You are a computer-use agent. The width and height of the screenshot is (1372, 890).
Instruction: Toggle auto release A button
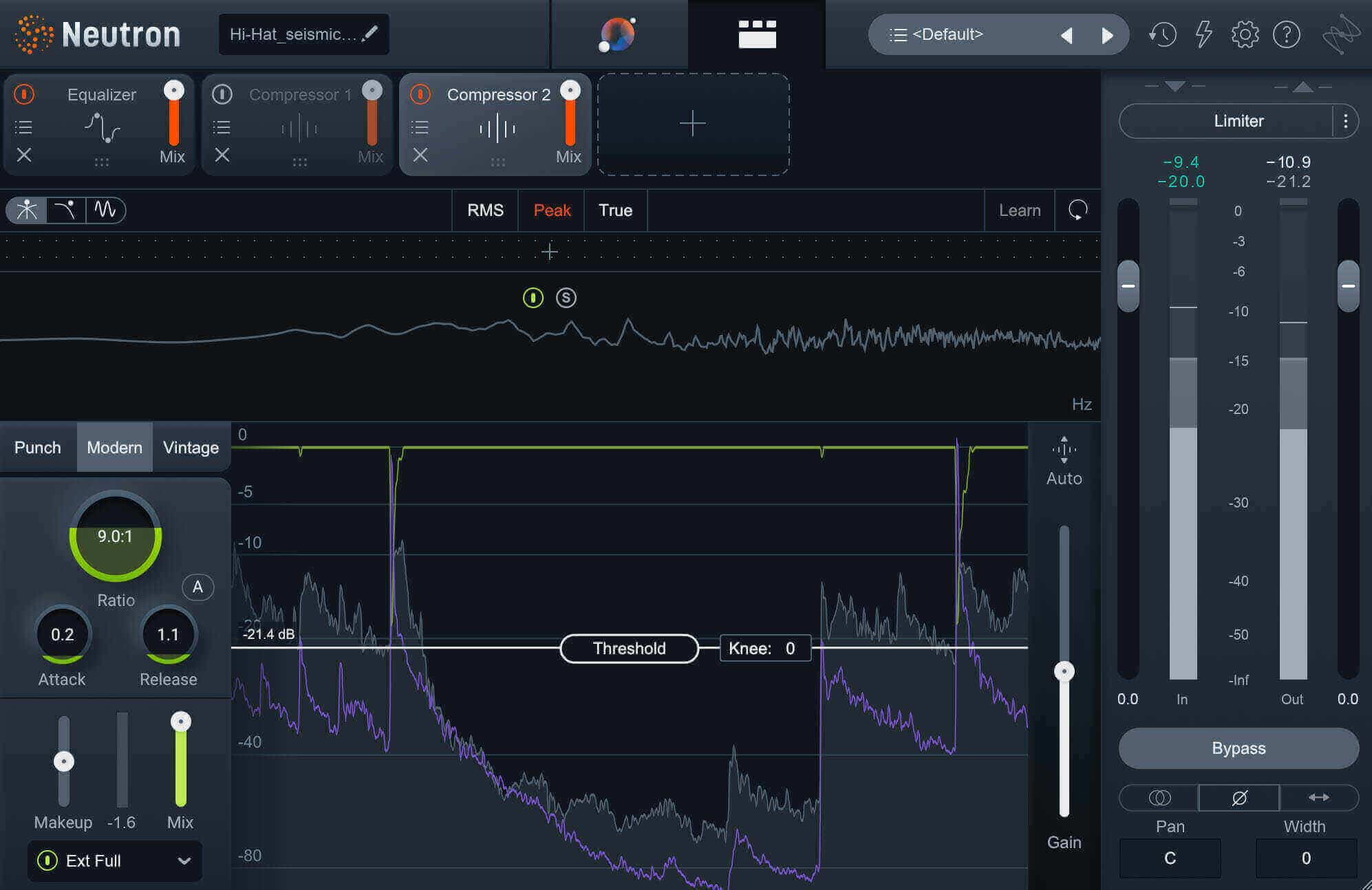pos(197,587)
